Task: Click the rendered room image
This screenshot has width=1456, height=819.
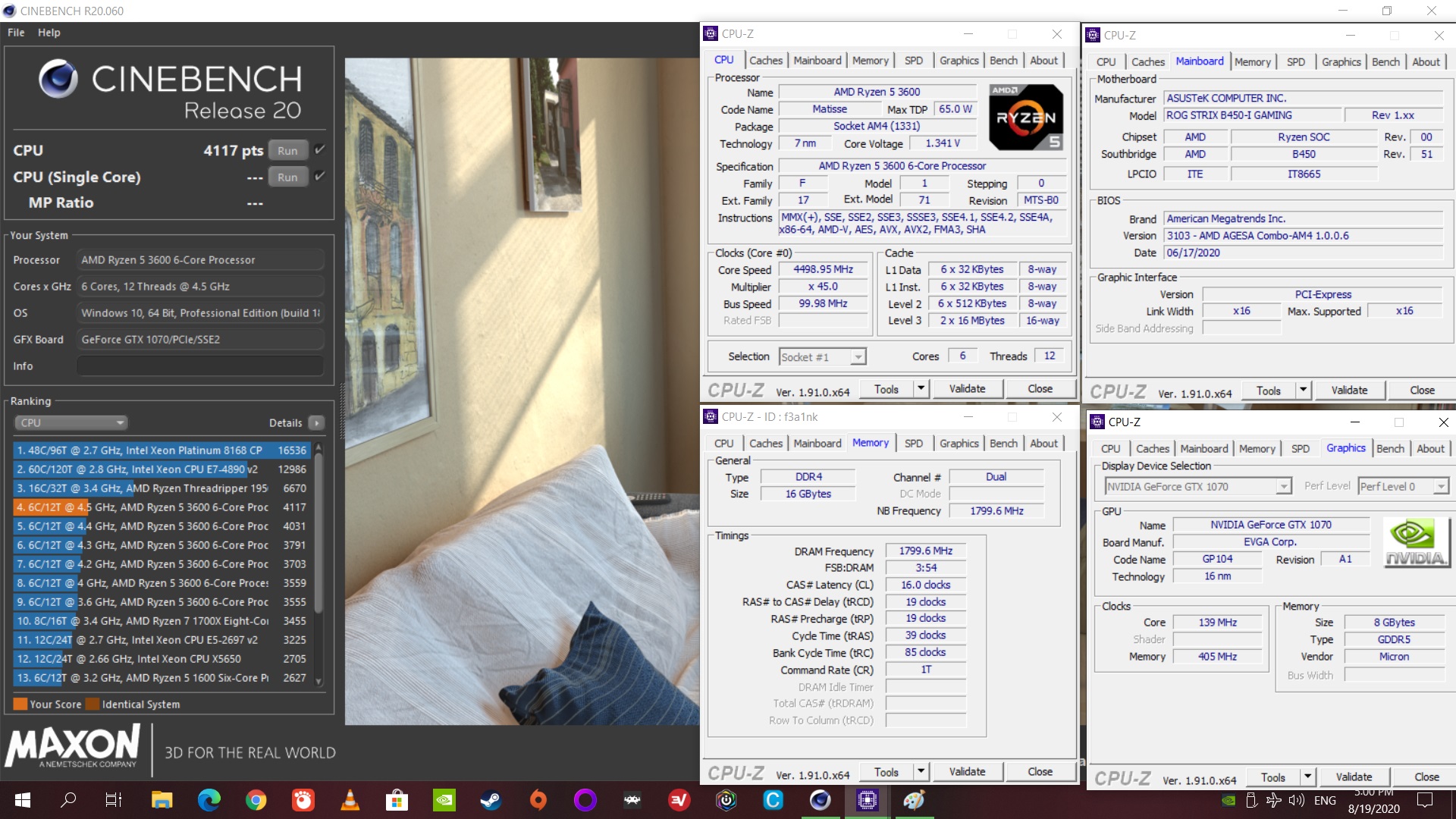Action: [x=522, y=391]
